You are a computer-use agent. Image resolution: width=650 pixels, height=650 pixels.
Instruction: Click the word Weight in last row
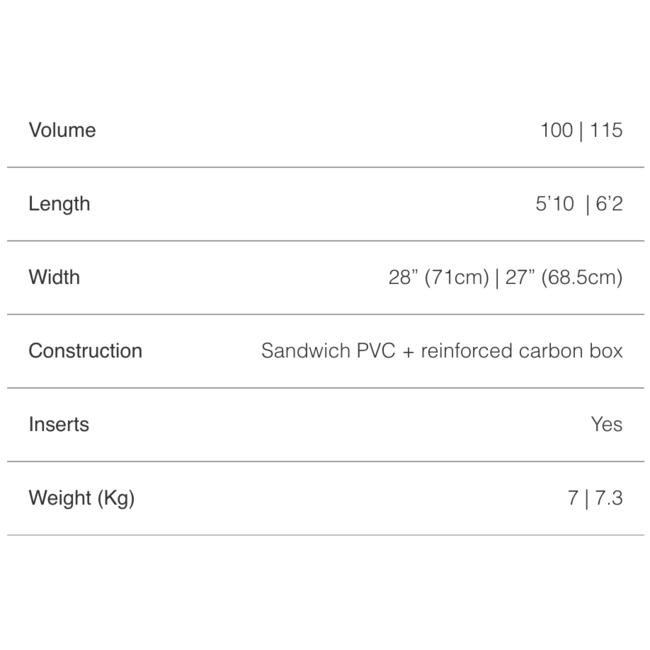59,498
